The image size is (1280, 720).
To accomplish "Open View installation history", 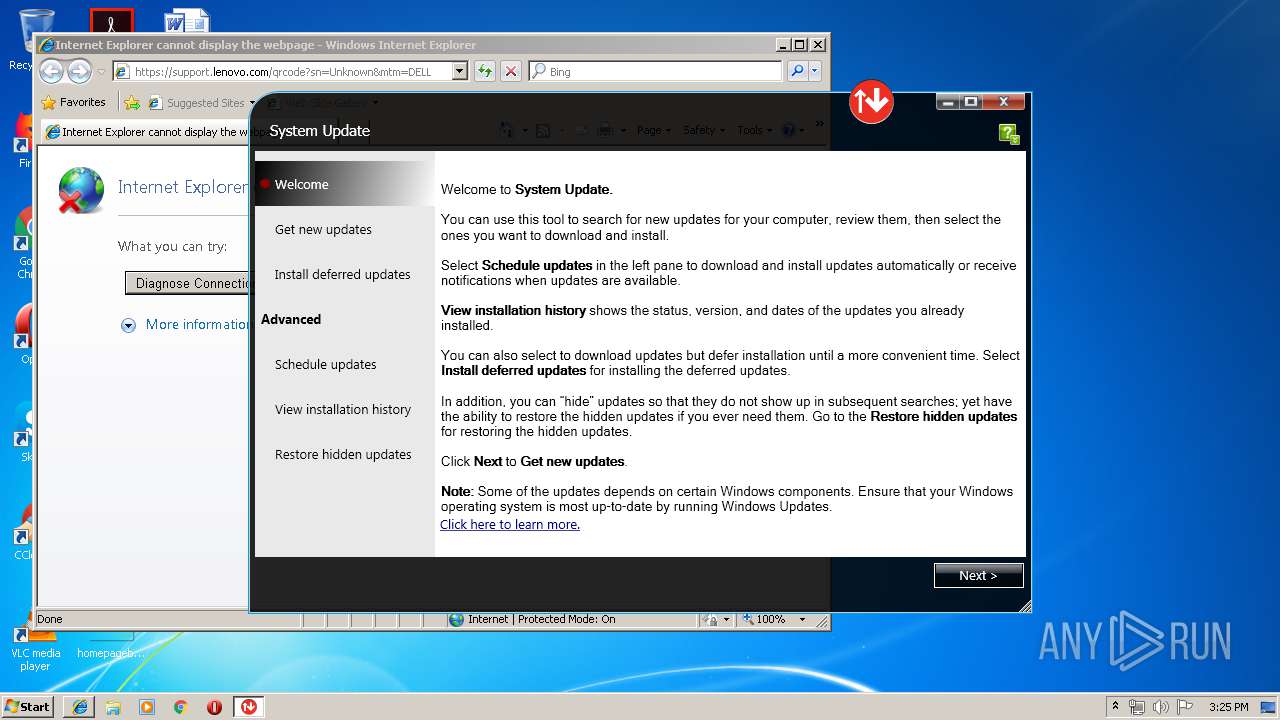I will [345, 409].
